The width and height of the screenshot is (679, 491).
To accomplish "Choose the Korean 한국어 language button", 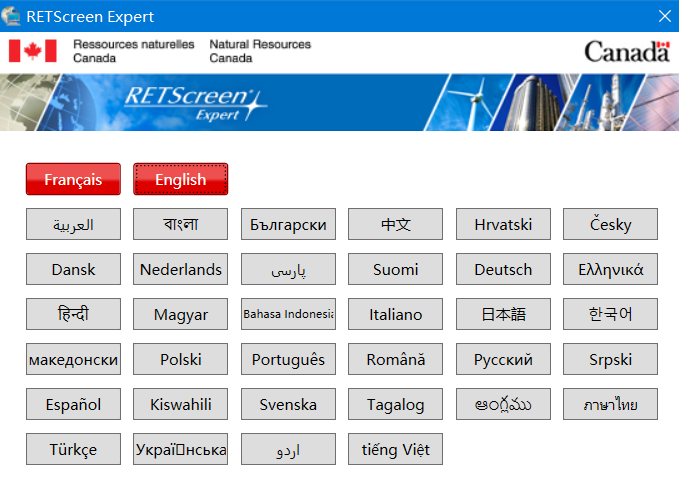I will [611, 314].
